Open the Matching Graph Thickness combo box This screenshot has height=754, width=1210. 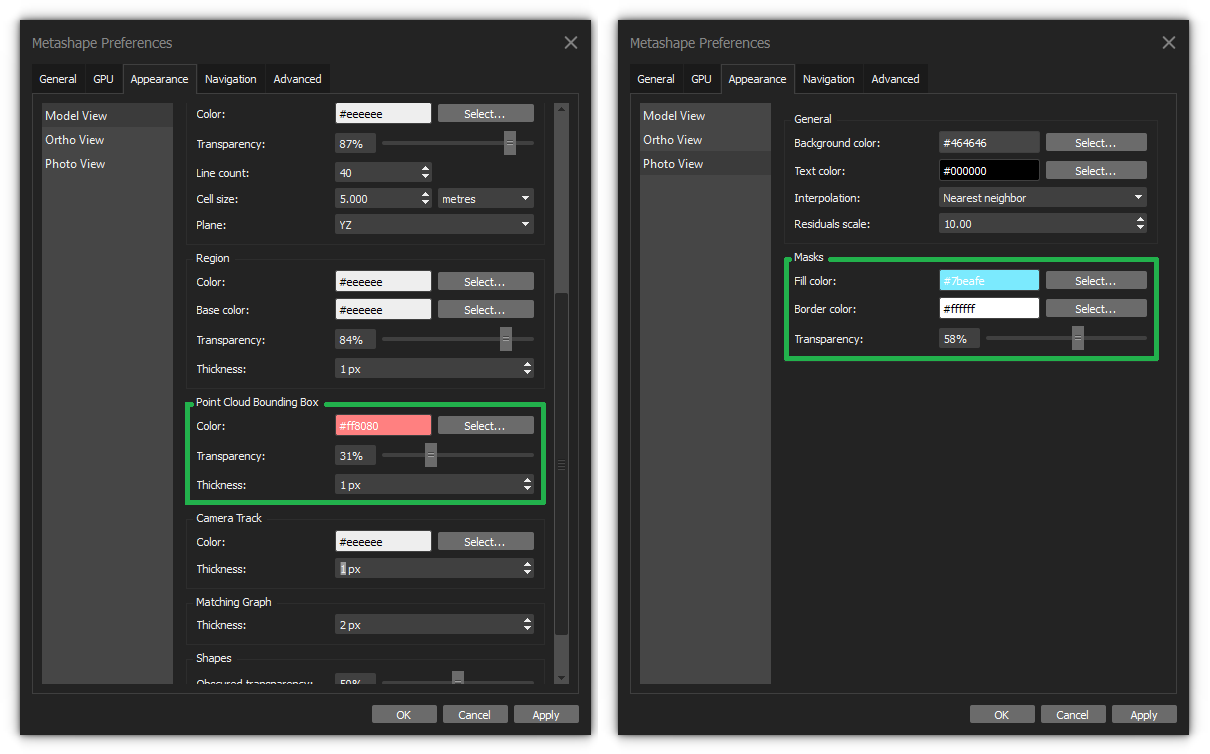click(x=434, y=625)
